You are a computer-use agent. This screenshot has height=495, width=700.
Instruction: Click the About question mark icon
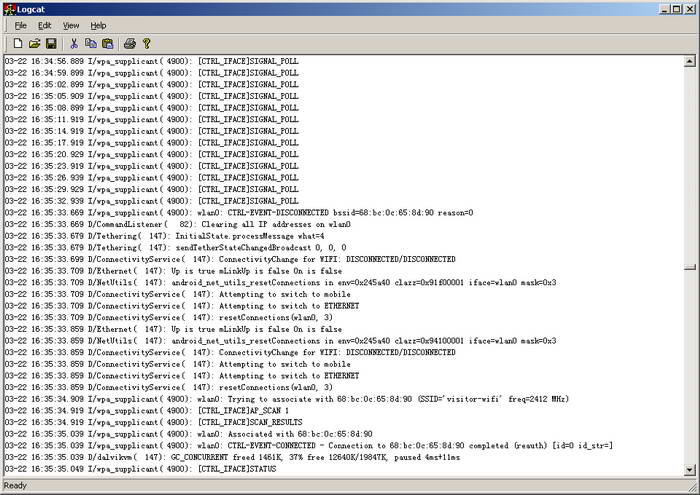point(146,43)
